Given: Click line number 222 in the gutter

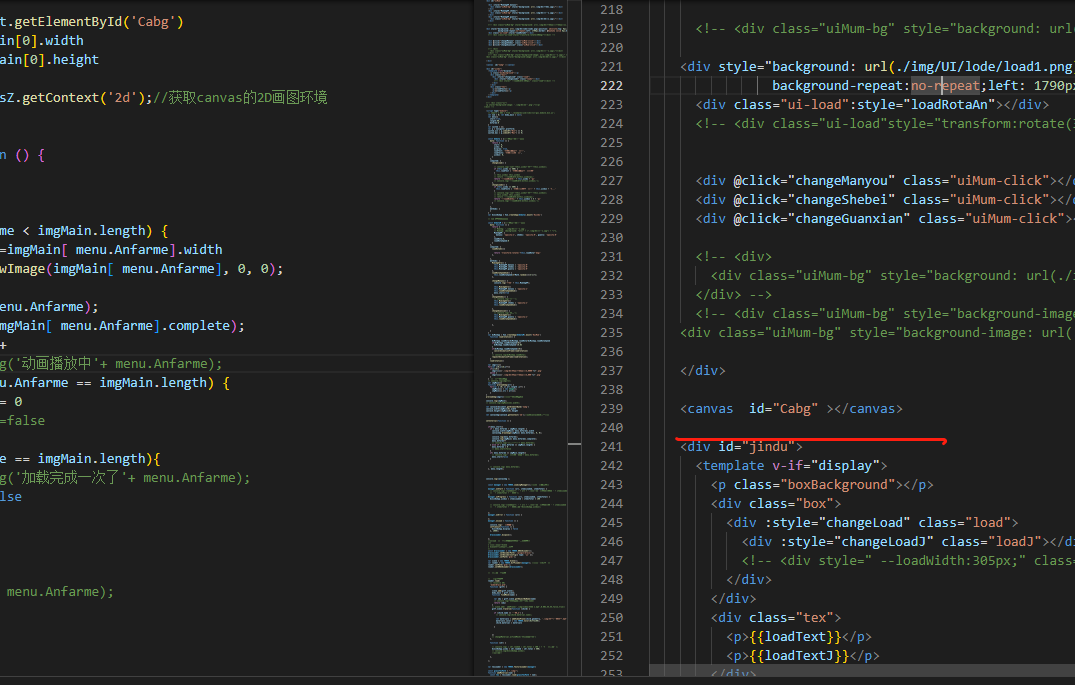Looking at the screenshot, I should (612, 86).
